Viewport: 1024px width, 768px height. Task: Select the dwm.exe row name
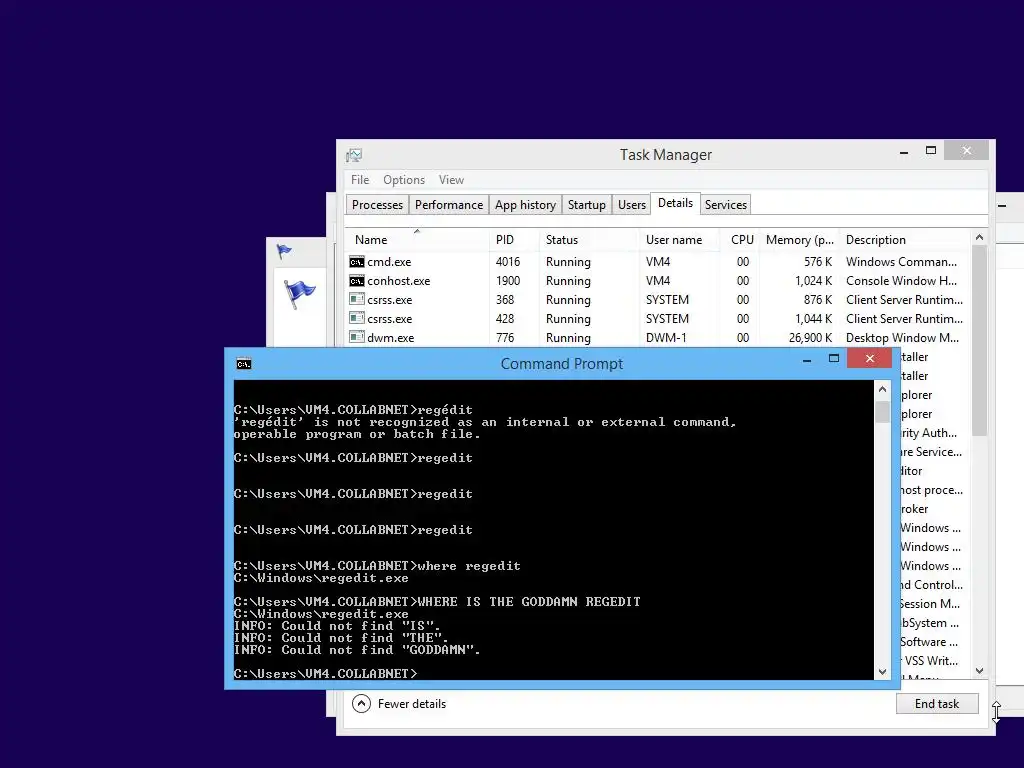coord(391,338)
